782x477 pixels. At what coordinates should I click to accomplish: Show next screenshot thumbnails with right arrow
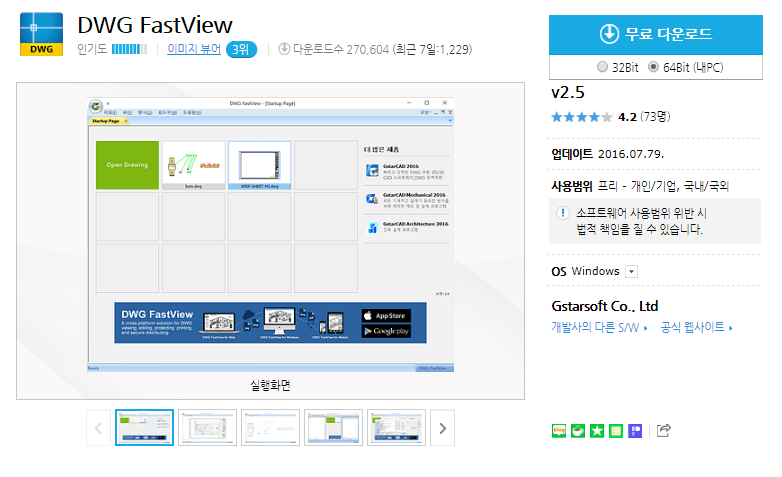442,429
